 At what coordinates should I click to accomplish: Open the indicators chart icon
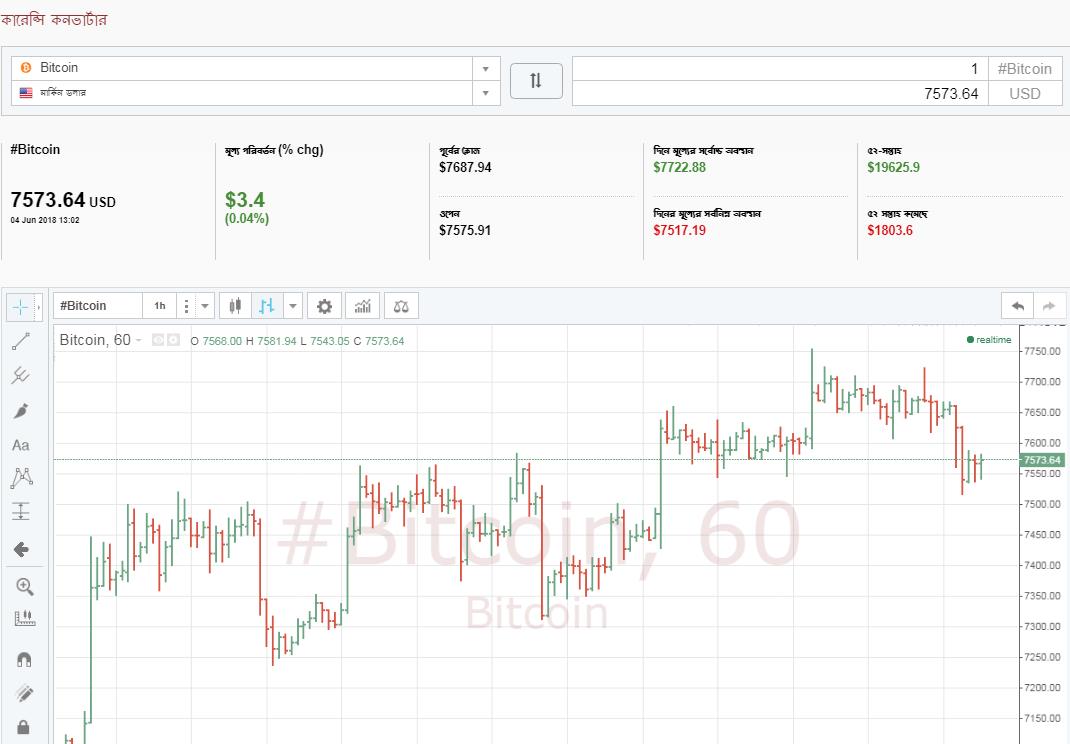(362, 306)
